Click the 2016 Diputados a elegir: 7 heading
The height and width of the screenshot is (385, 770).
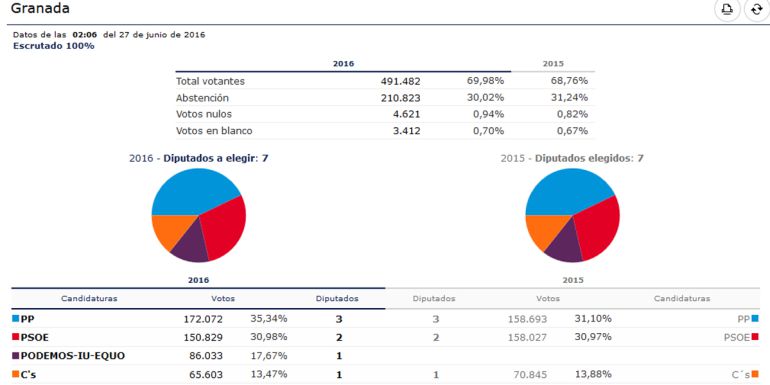click(198, 159)
